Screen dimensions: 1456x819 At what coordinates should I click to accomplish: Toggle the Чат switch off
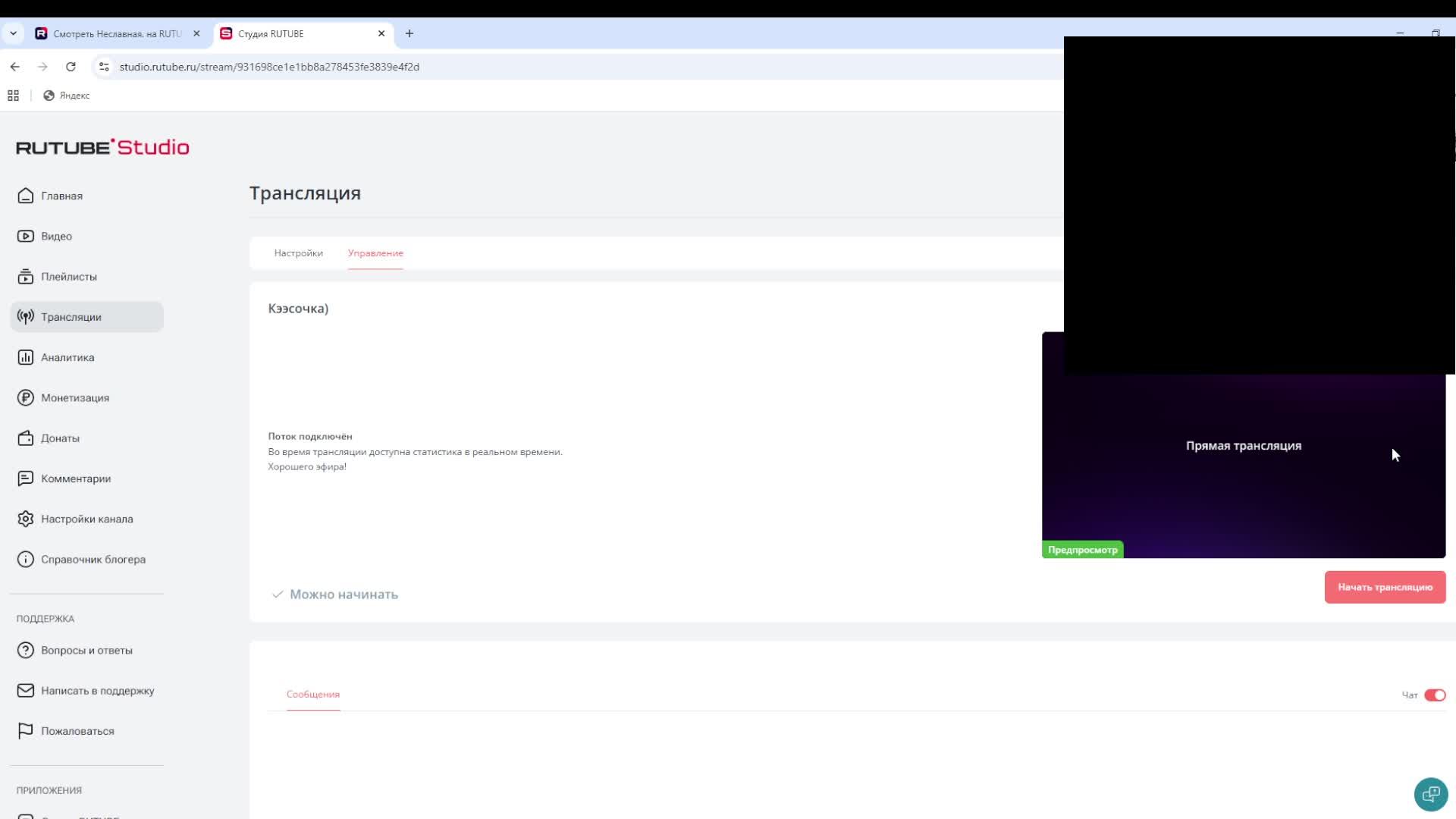(1434, 695)
